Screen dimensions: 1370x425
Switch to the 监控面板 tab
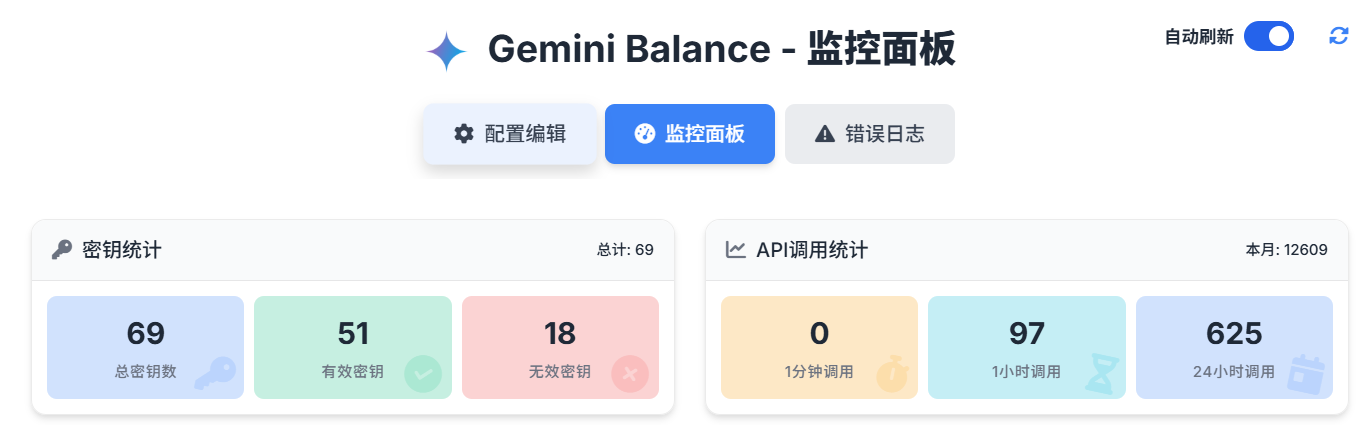pos(690,134)
